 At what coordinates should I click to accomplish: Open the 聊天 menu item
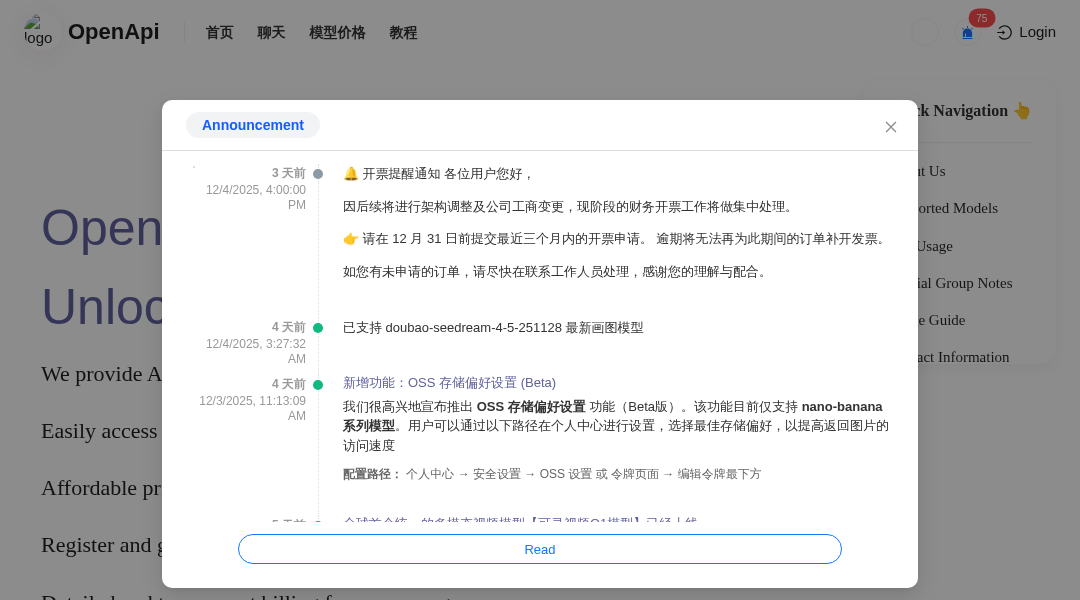click(x=271, y=32)
